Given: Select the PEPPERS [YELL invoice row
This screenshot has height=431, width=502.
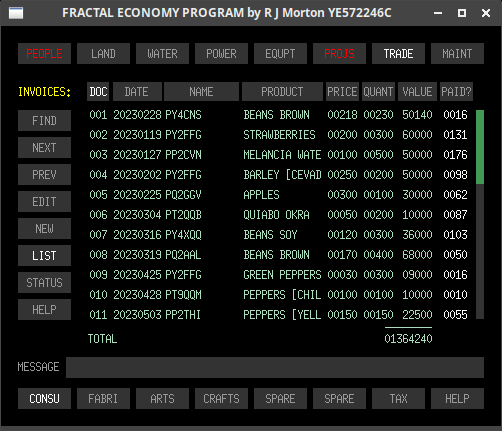Looking at the screenshot, I should coord(278,315).
